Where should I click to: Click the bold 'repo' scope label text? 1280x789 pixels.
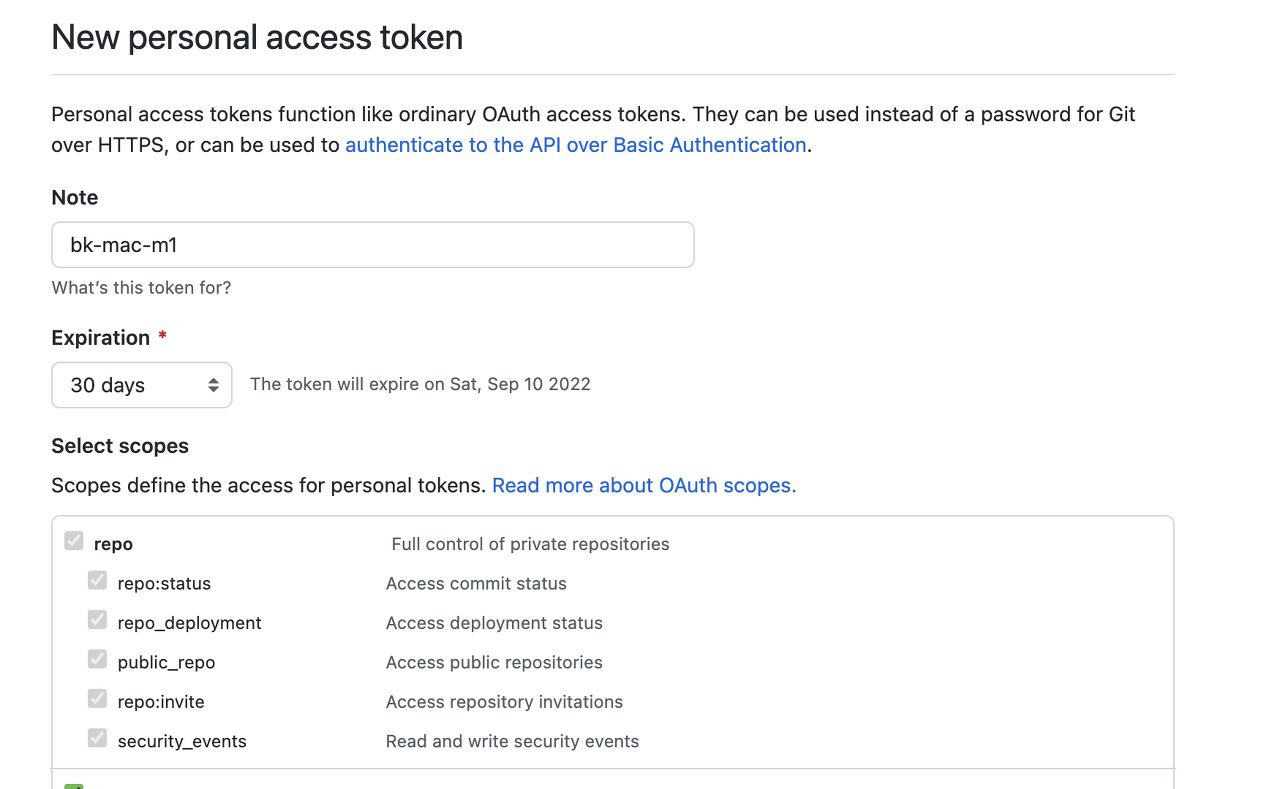[x=113, y=544]
